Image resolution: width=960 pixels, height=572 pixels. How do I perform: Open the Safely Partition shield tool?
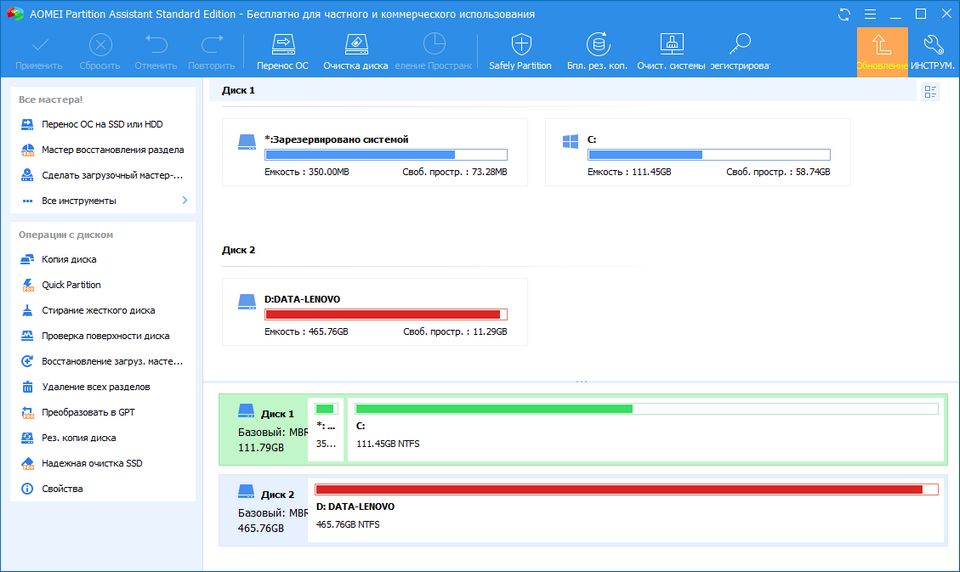pyautogui.click(x=520, y=51)
